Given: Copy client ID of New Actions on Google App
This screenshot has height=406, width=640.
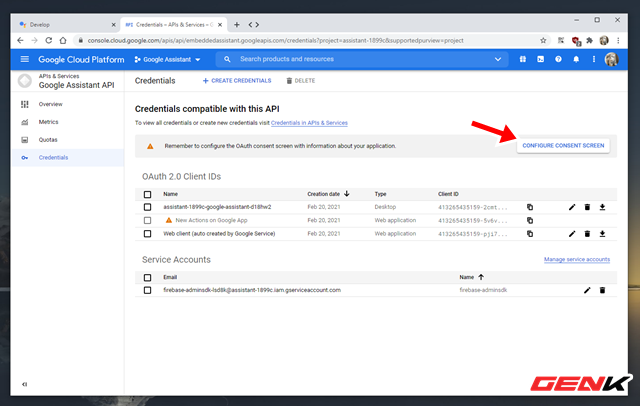Looking at the screenshot, I should tap(530, 220).
